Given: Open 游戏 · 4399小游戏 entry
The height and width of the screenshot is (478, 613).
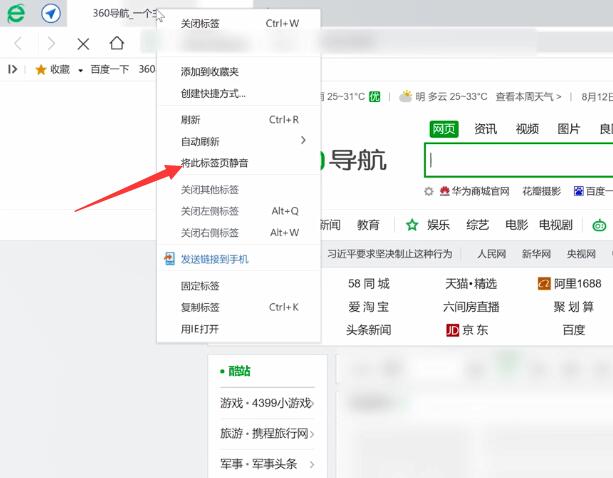Looking at the screenshot, I should [x=267, y=403].
